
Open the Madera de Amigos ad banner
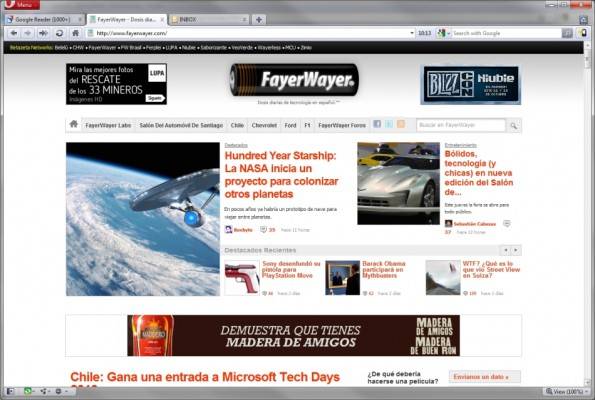tap(293, 335)
